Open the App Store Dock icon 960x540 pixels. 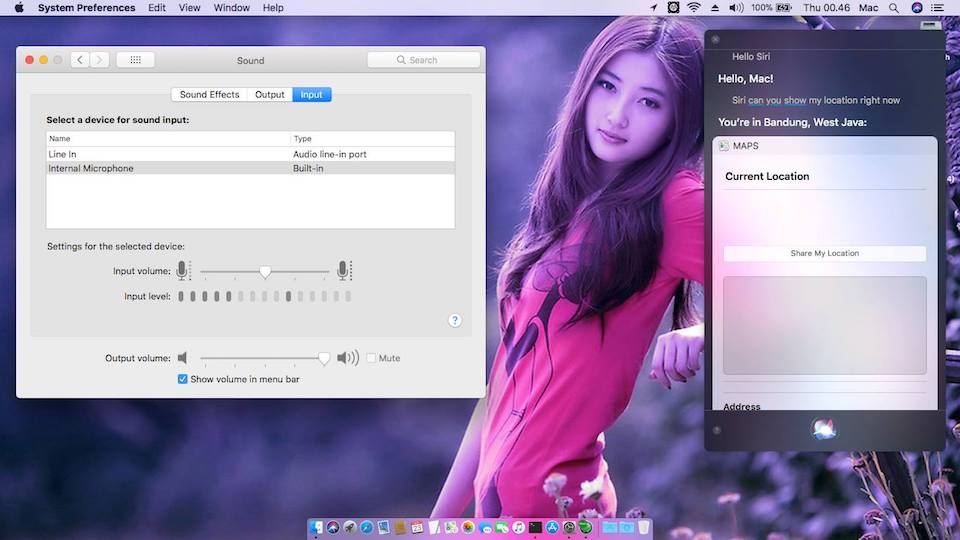pos(552,527)
